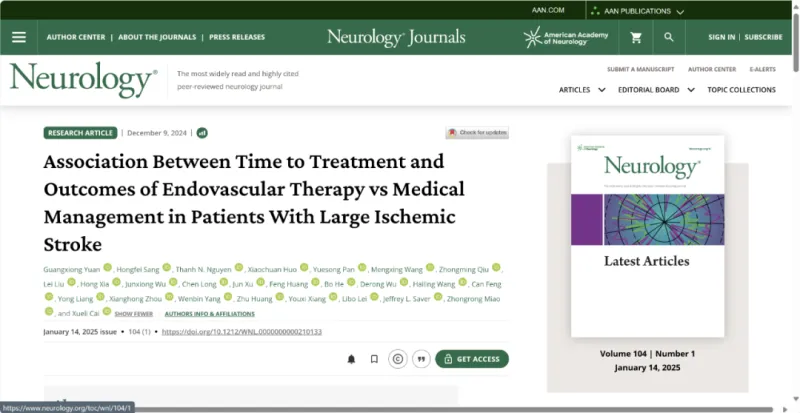
Task: Bookmark the article with the bookmark icon
Action: tap(374, 359)
